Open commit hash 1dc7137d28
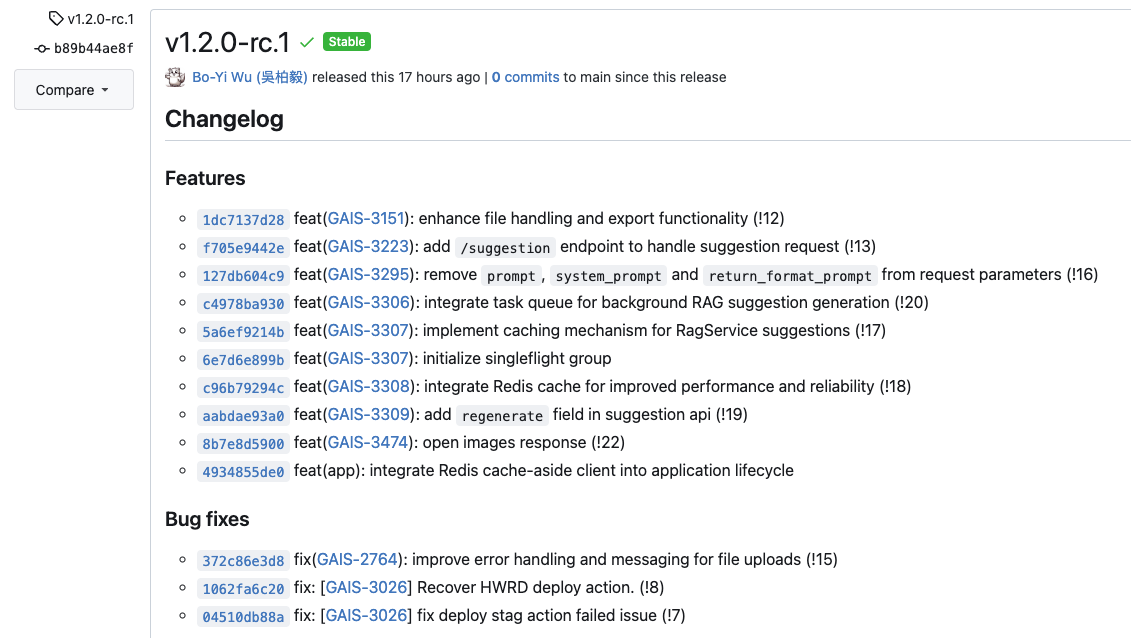Screen dimensions: 1131x638 pyautogui.click(x=243, y=219)
